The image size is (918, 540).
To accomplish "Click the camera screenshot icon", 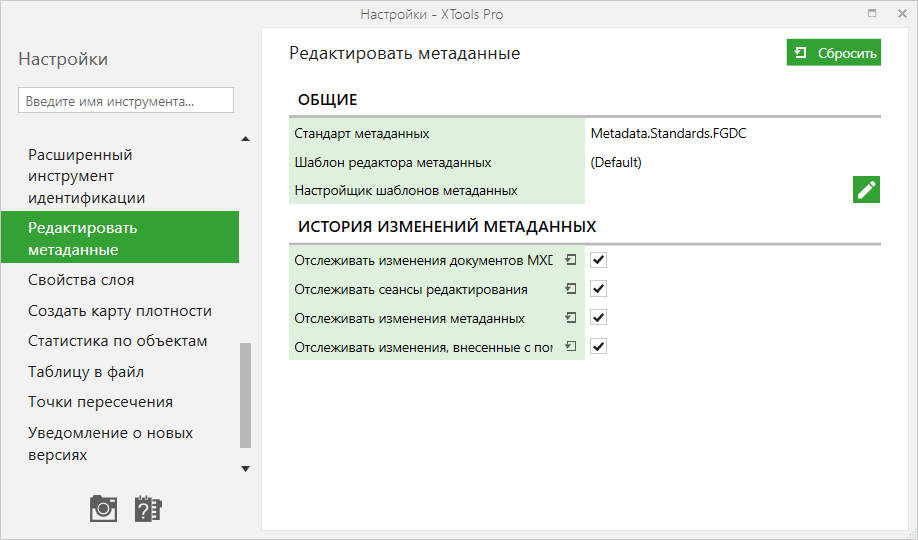I will (103, 508).
